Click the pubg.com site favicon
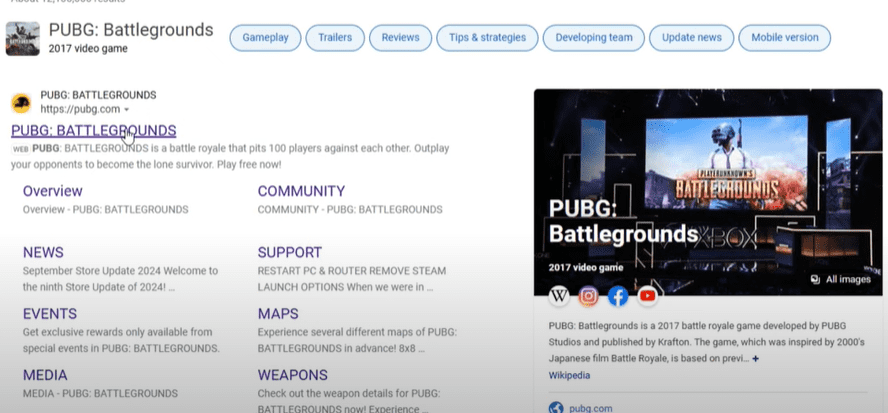The width and height of the screenshot is (888, 413). point(21,102)
